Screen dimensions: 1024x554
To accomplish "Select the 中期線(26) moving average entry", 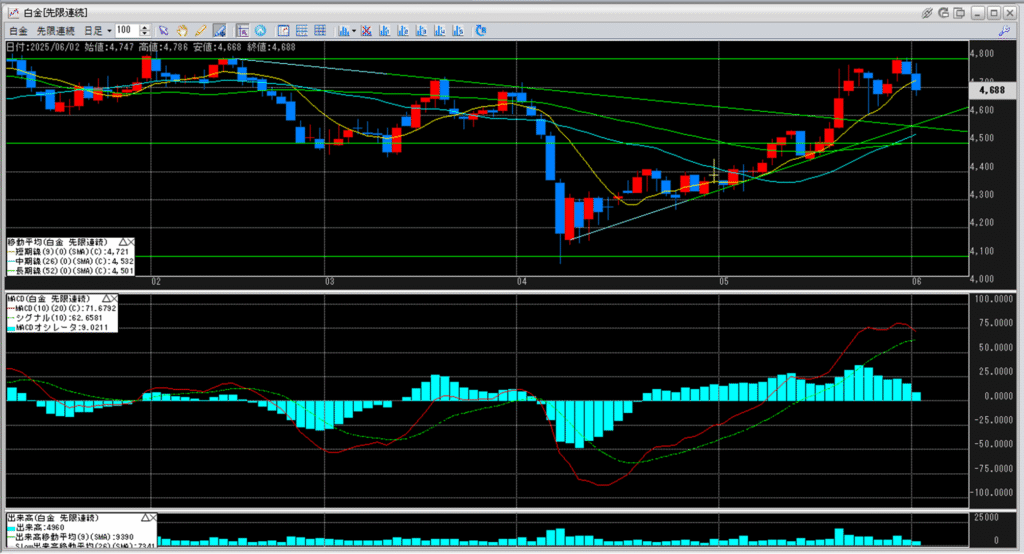I will click(x=71, y=261).
